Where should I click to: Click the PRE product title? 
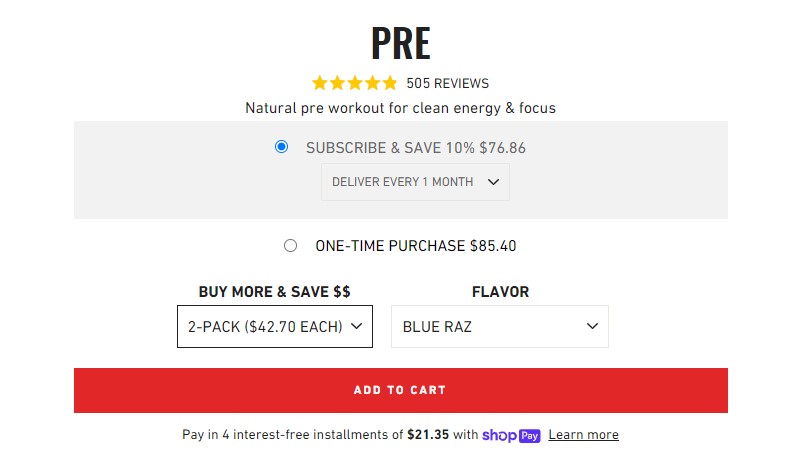point(400,43)
